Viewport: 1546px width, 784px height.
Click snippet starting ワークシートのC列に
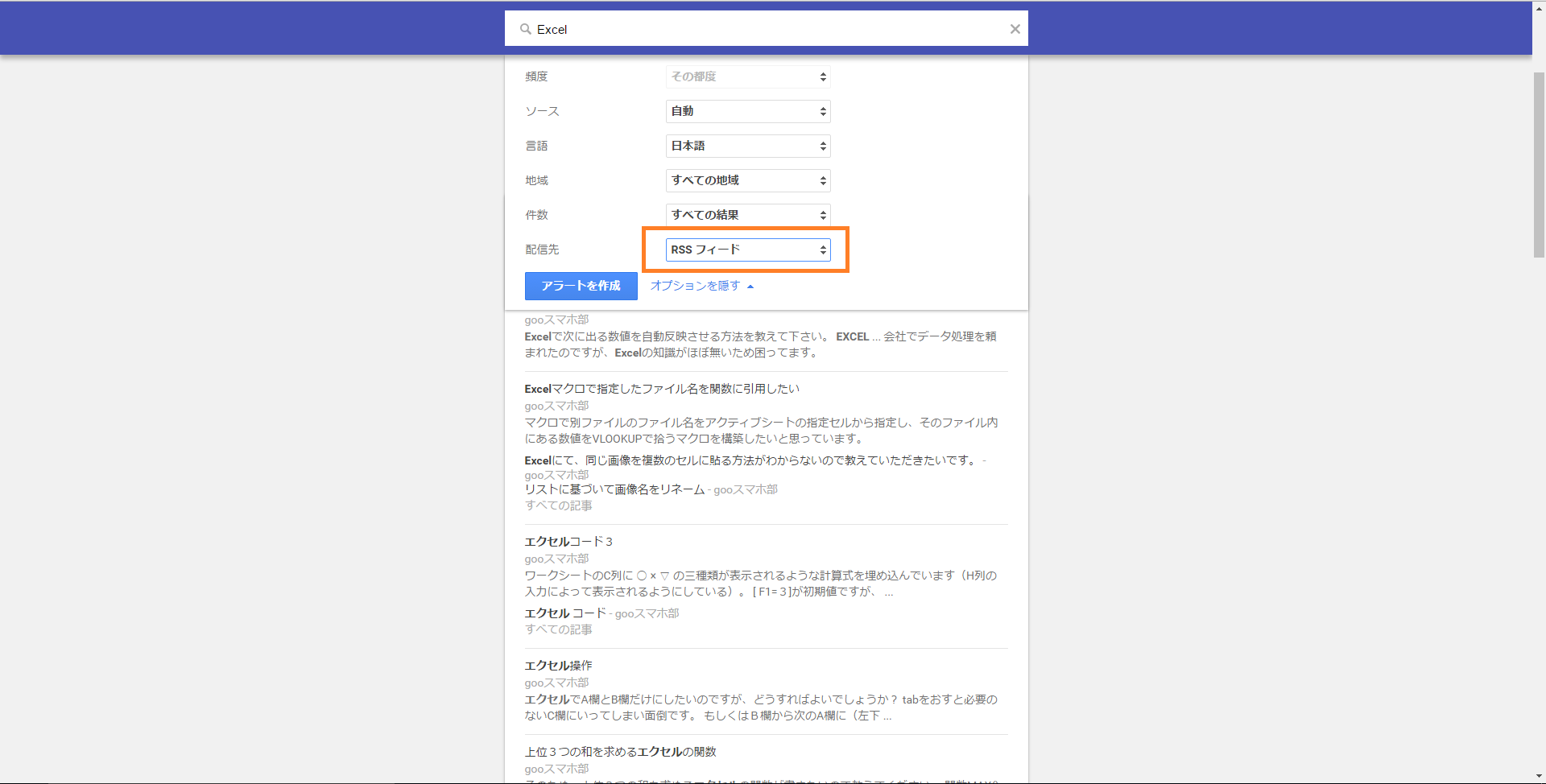761,584
